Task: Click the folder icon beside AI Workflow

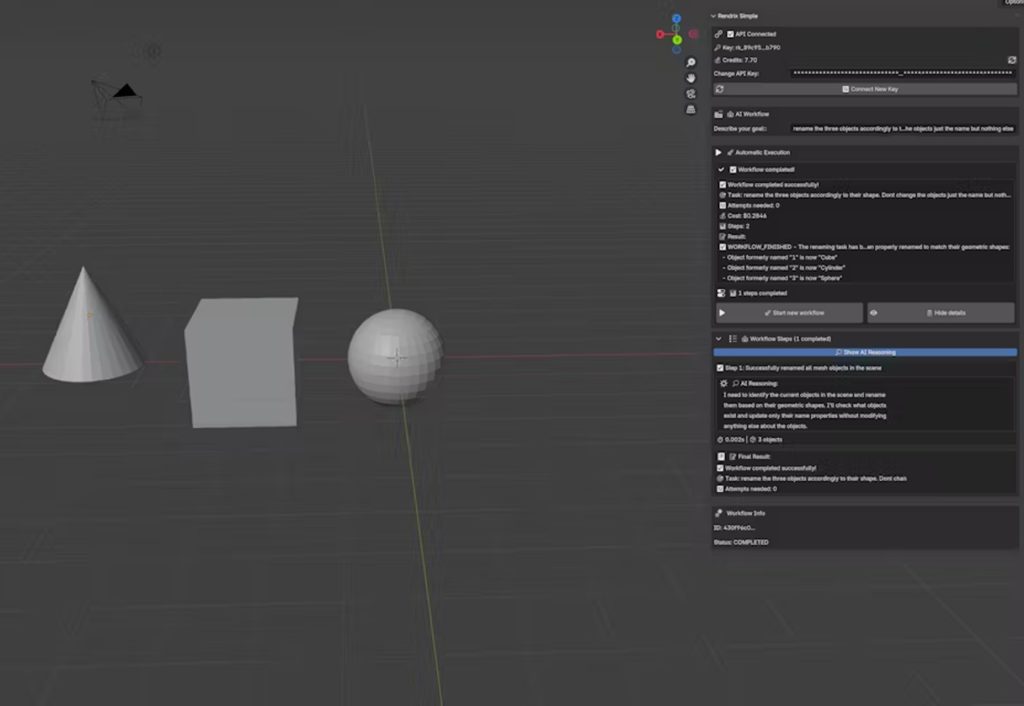Action: 718,114
